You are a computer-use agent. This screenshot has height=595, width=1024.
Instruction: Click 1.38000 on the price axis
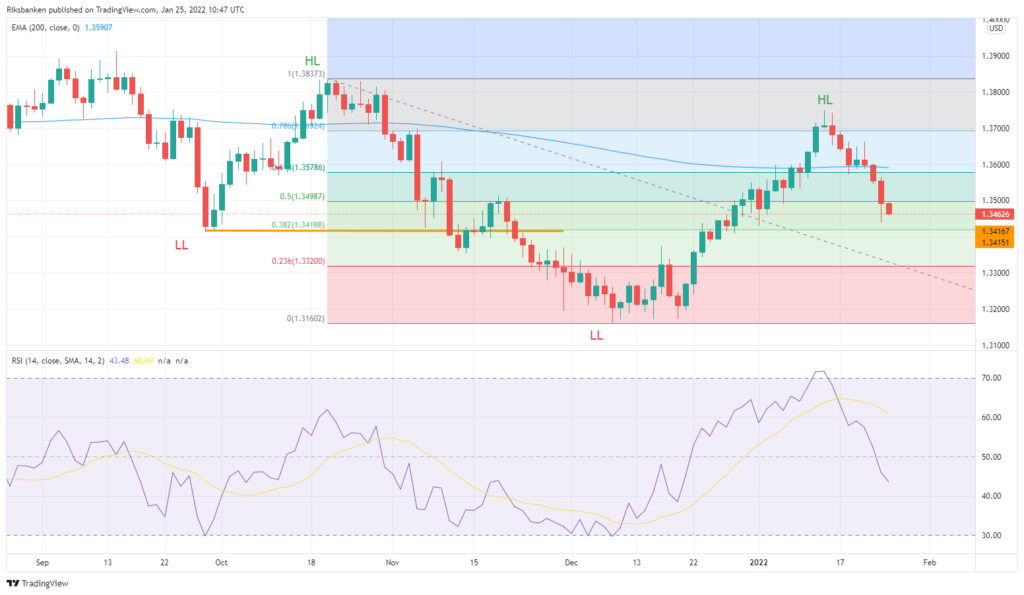point(996,92)
